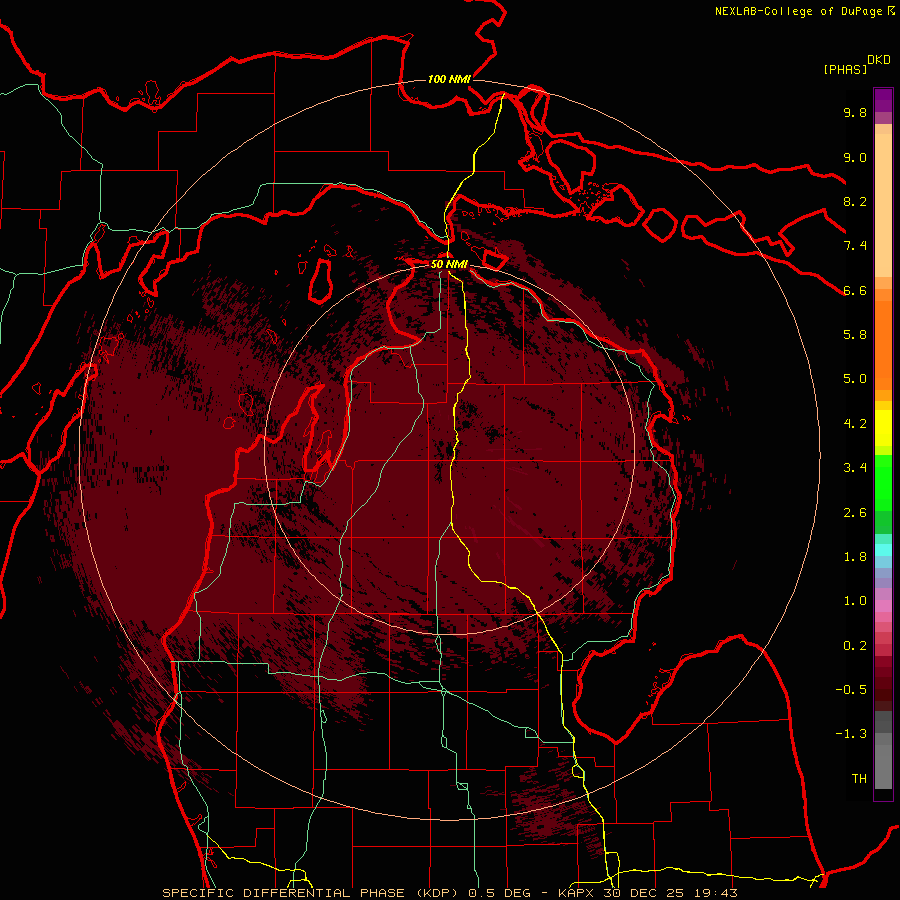Click the KAPX radar site identifier

(x=576, y=893)
